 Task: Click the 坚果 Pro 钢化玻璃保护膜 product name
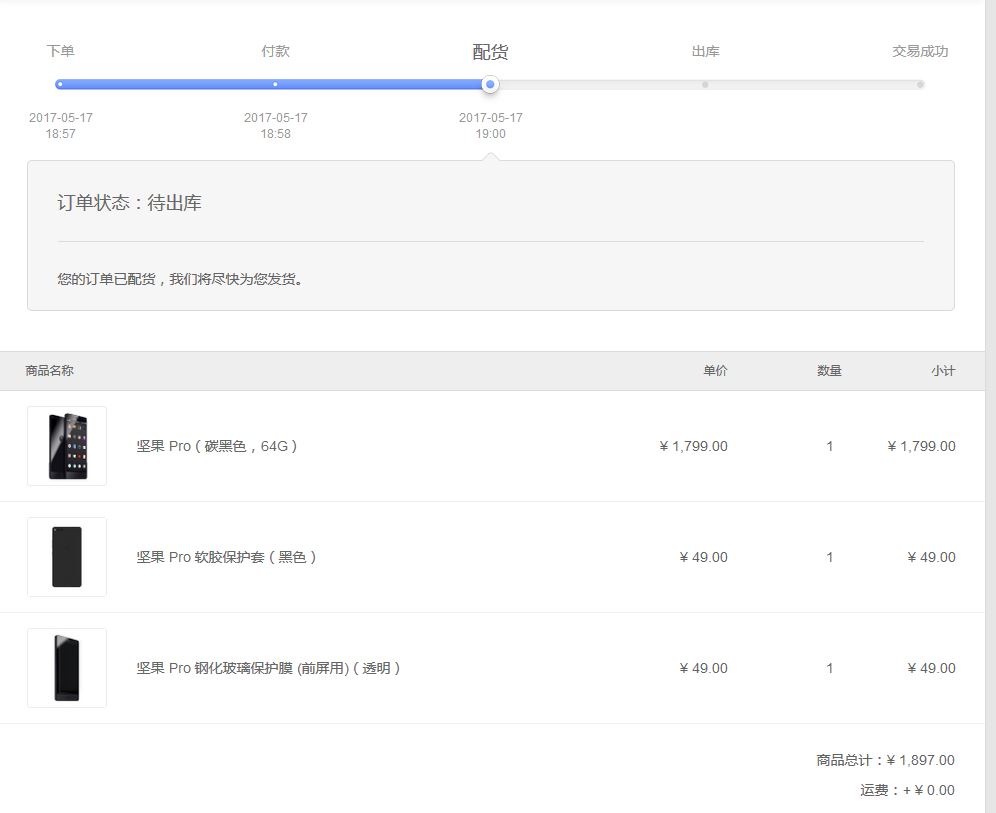pos(268,668)
